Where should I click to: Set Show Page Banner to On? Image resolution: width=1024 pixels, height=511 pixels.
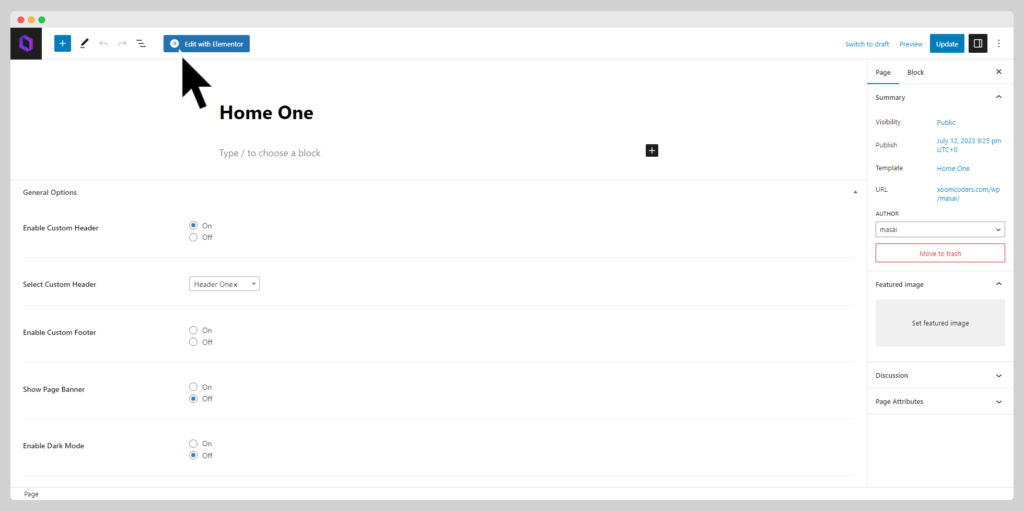click(193, 387)
